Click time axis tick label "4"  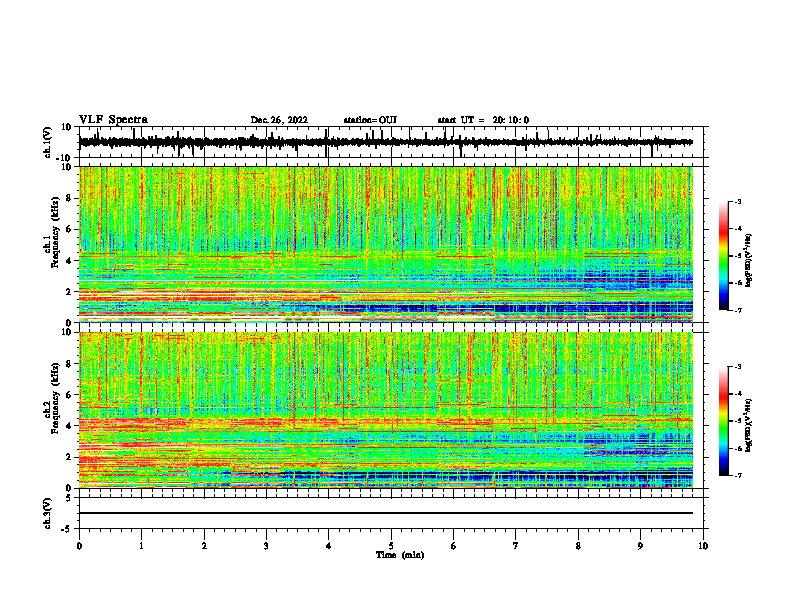[328, 546]
